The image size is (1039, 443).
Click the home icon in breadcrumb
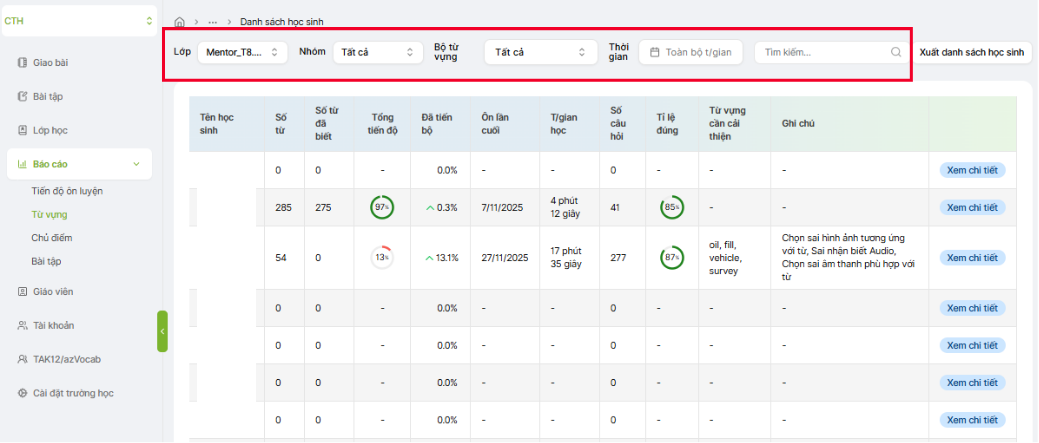click(180, 22)
